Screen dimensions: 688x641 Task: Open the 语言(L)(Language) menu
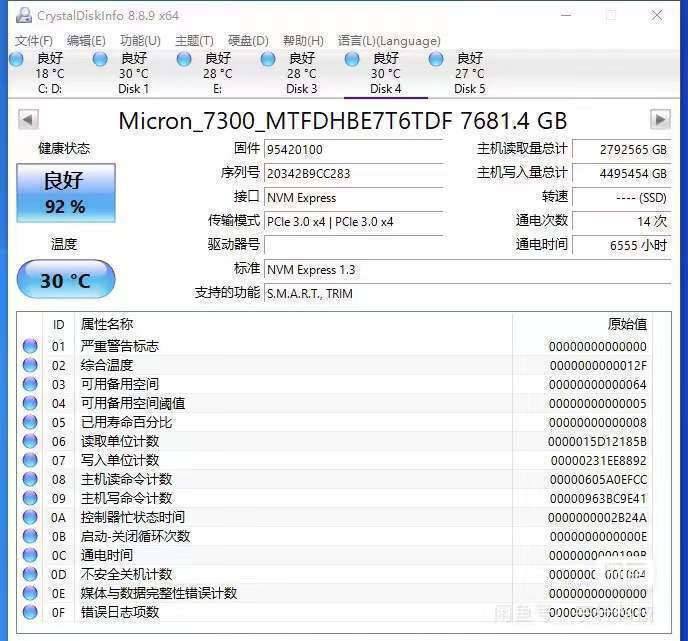click(389, 41)
